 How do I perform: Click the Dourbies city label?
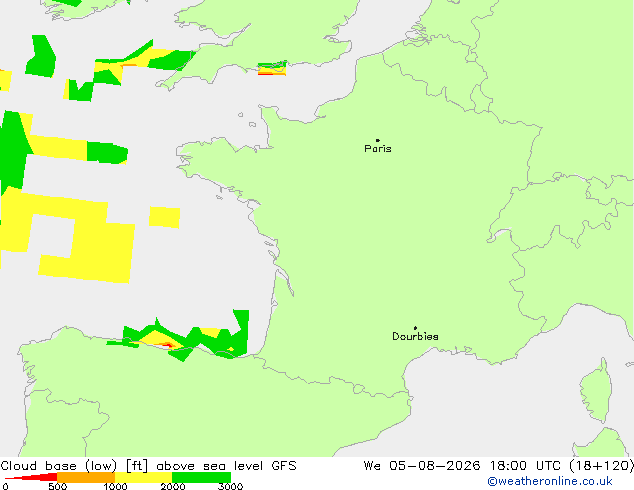coord(415,336)
